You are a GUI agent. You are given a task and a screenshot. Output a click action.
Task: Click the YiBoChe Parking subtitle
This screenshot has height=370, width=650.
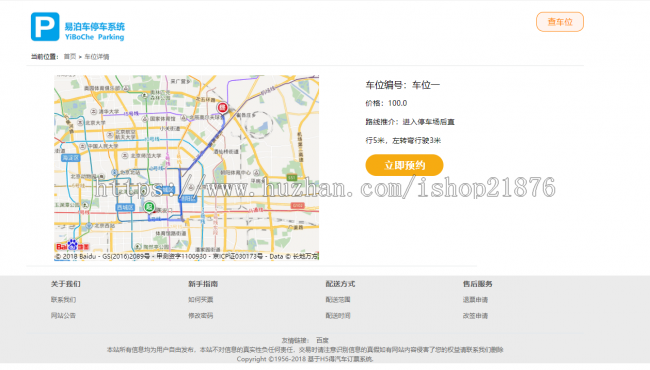(95, 37)
